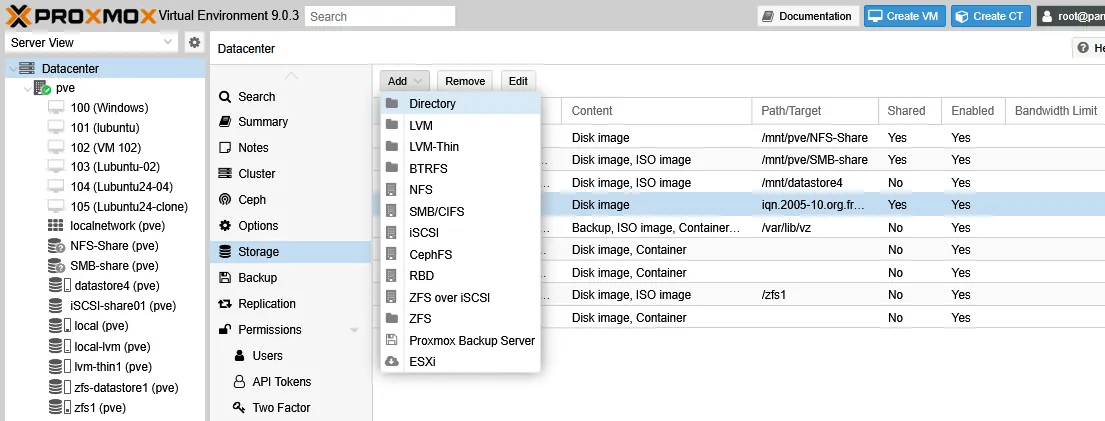Choose BTRFS from the Add menu
The image size is (1105, 421).
(461, 169)
